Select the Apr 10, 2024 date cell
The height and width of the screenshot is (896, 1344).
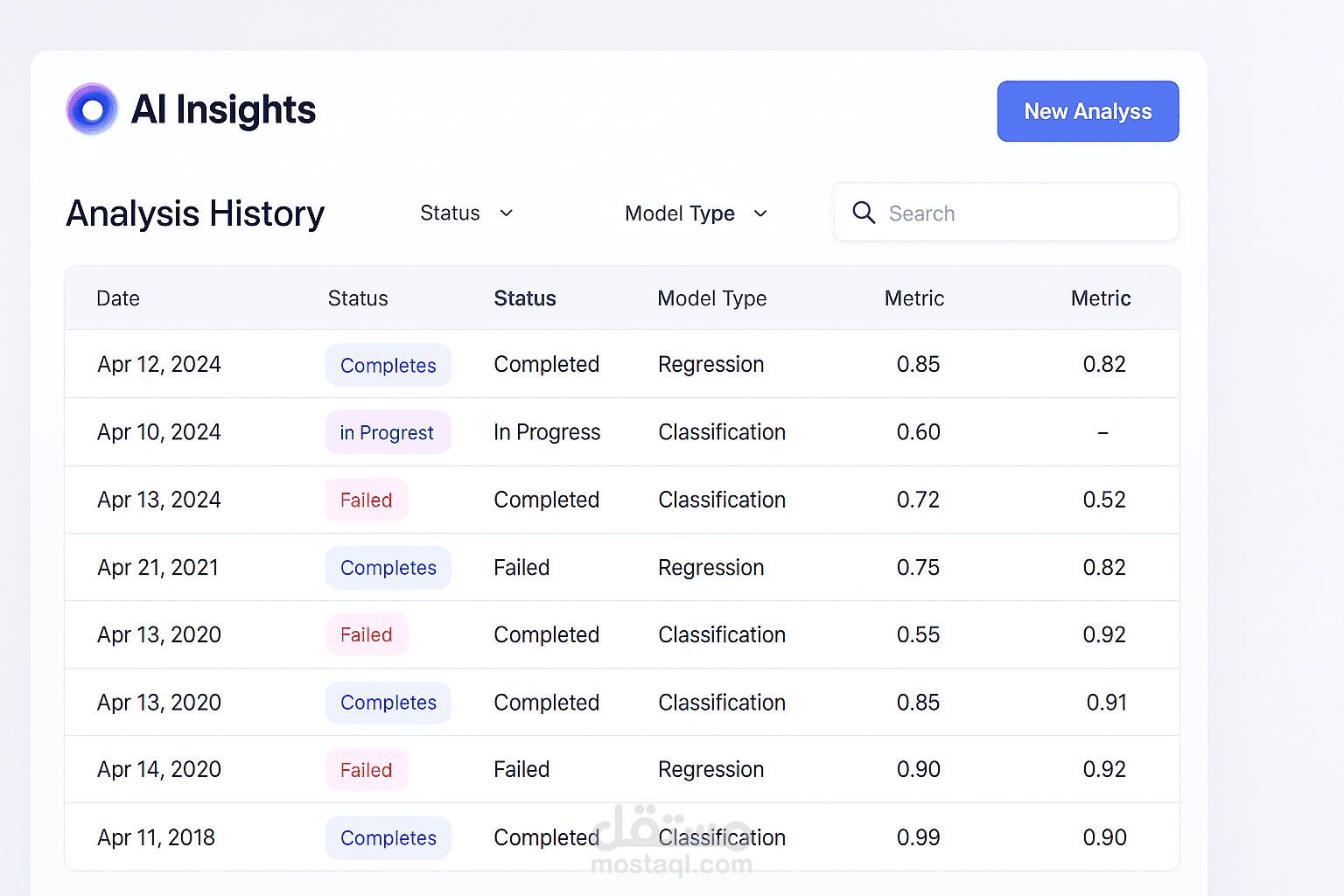coord(159,432)
